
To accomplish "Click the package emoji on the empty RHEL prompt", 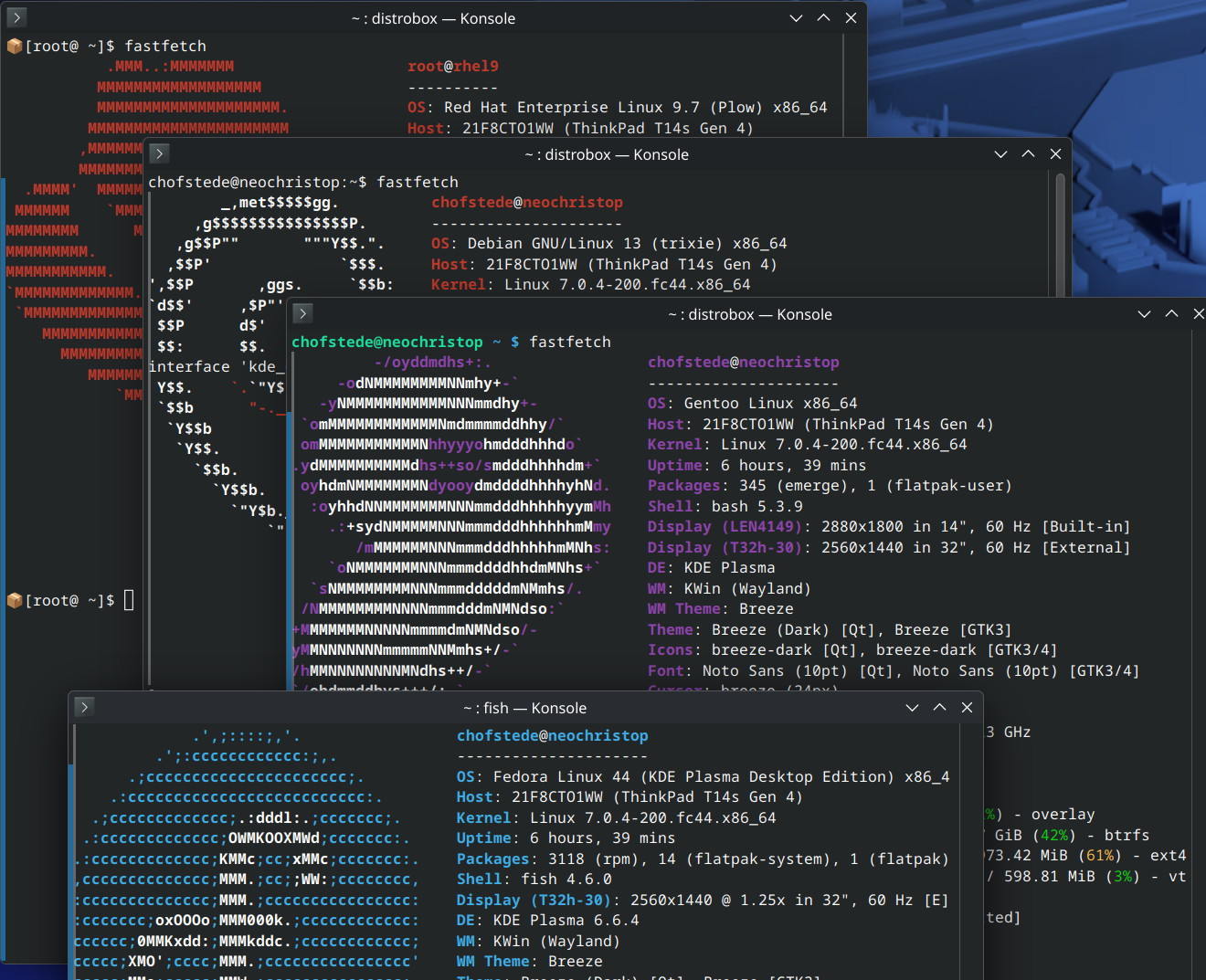I will (x=15, y=600).
